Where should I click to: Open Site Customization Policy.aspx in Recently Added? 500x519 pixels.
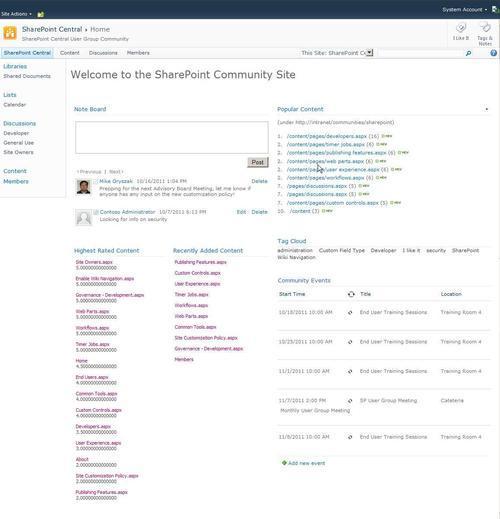206,338
